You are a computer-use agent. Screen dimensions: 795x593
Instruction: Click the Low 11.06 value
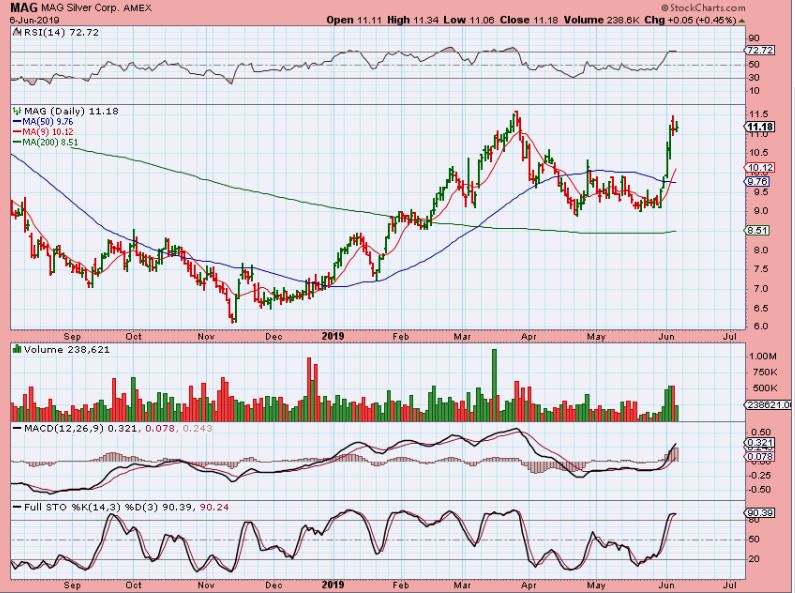pyautogui.click(x=469, y=20)
